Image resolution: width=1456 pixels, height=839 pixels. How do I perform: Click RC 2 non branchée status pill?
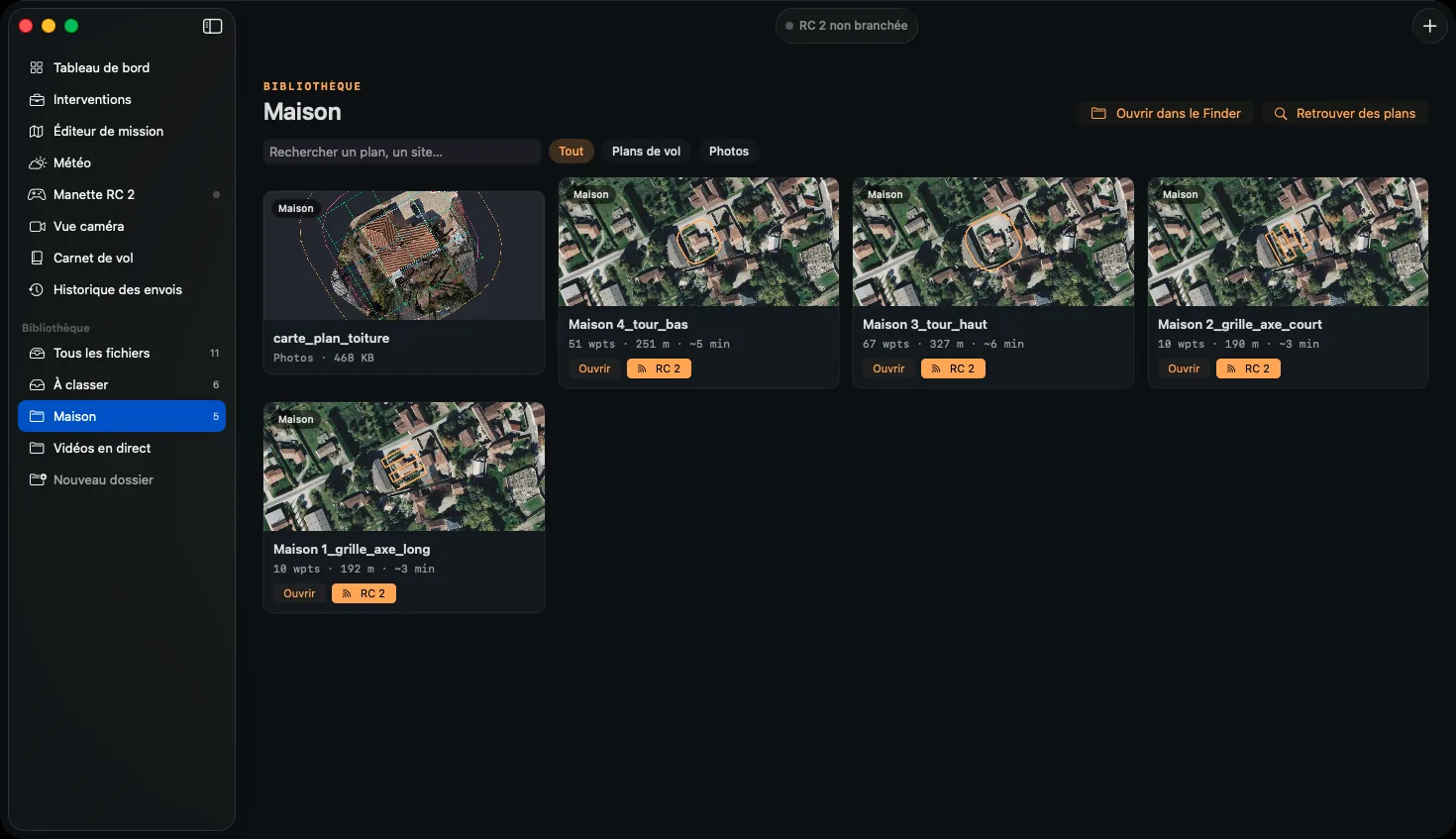[846, 26]
